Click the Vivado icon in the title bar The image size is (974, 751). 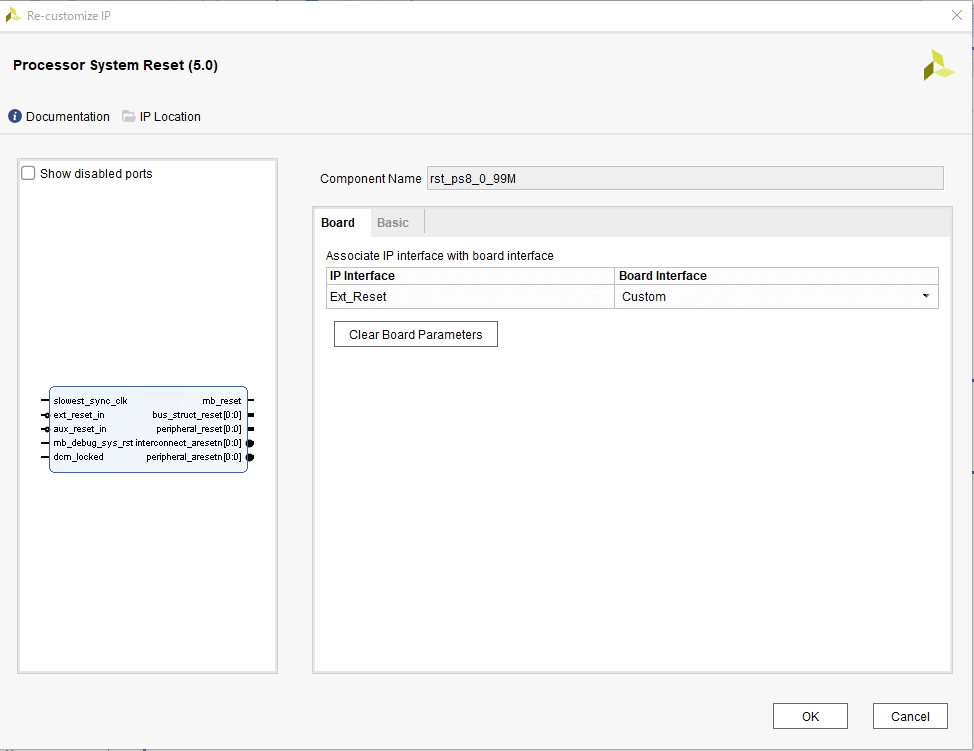13,15
